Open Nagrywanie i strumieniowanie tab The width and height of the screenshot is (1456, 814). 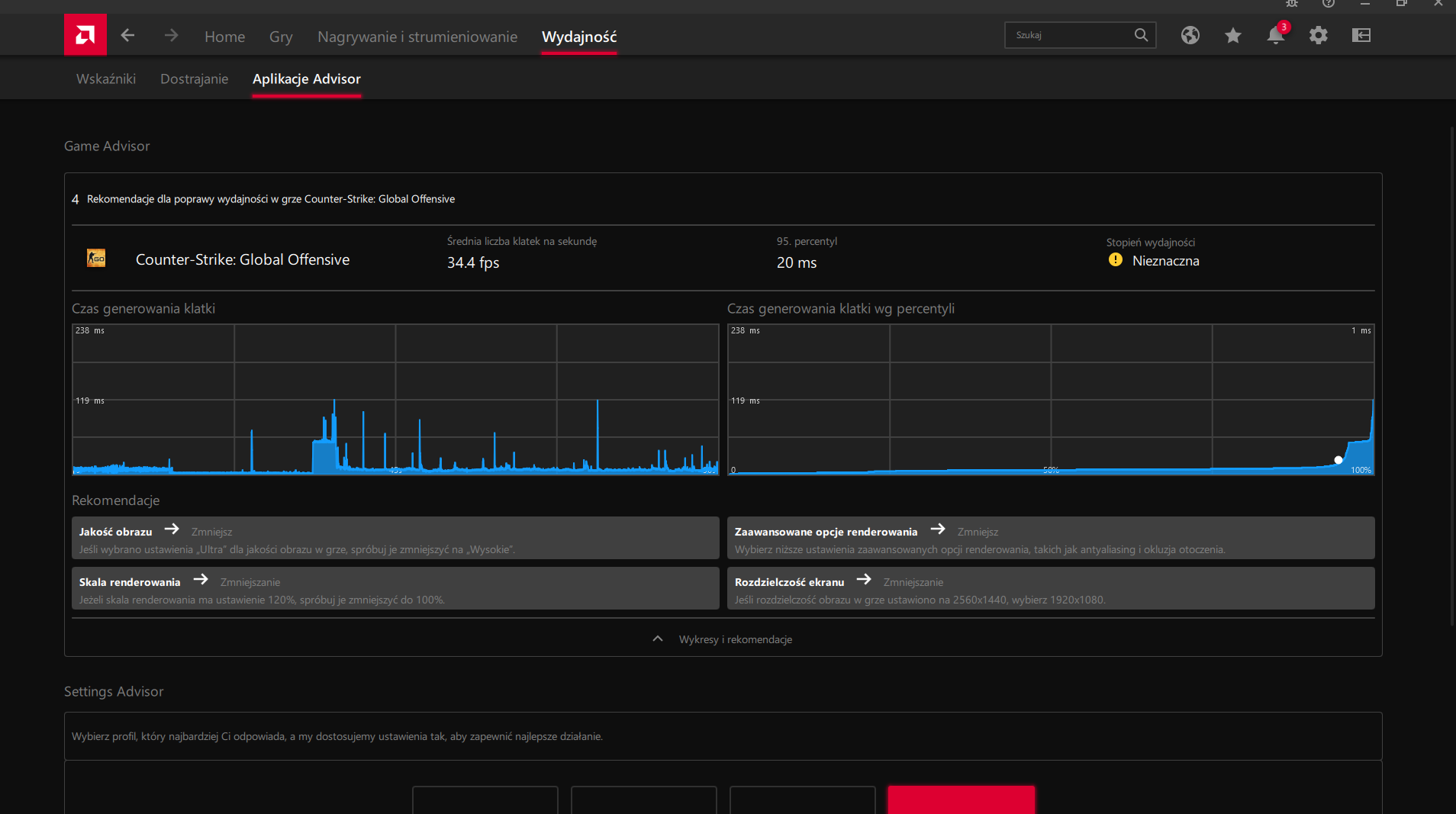click(417, 37)
